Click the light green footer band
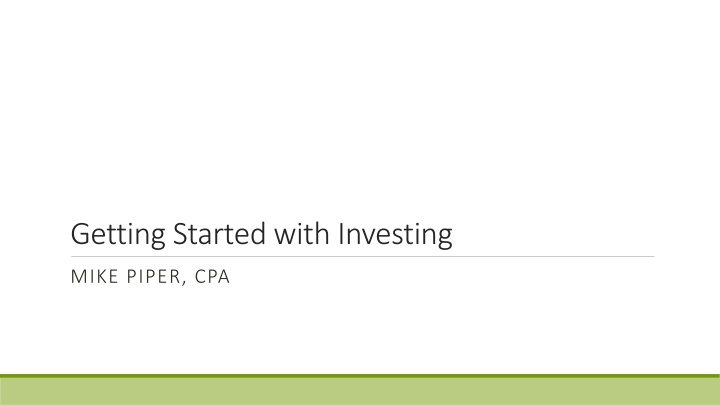This screenshot has width=720, height=405. pyautogui.click(x=360, y=392)
